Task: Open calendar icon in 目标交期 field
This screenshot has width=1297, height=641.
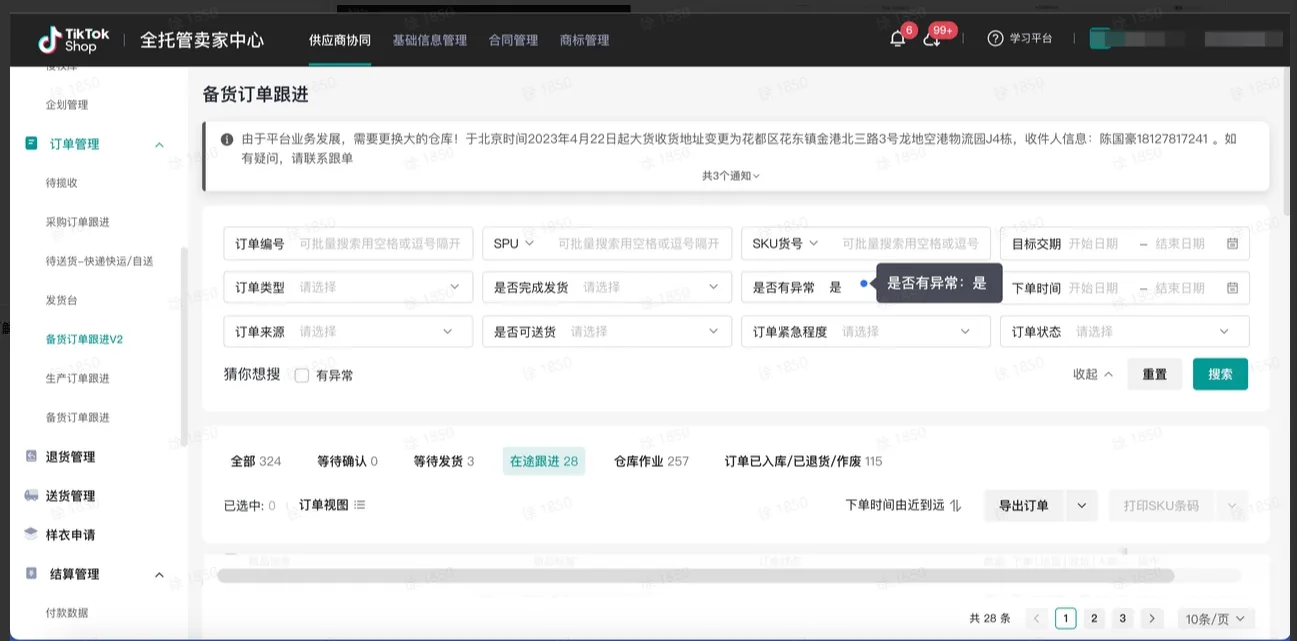Action: pos(1232,243)
